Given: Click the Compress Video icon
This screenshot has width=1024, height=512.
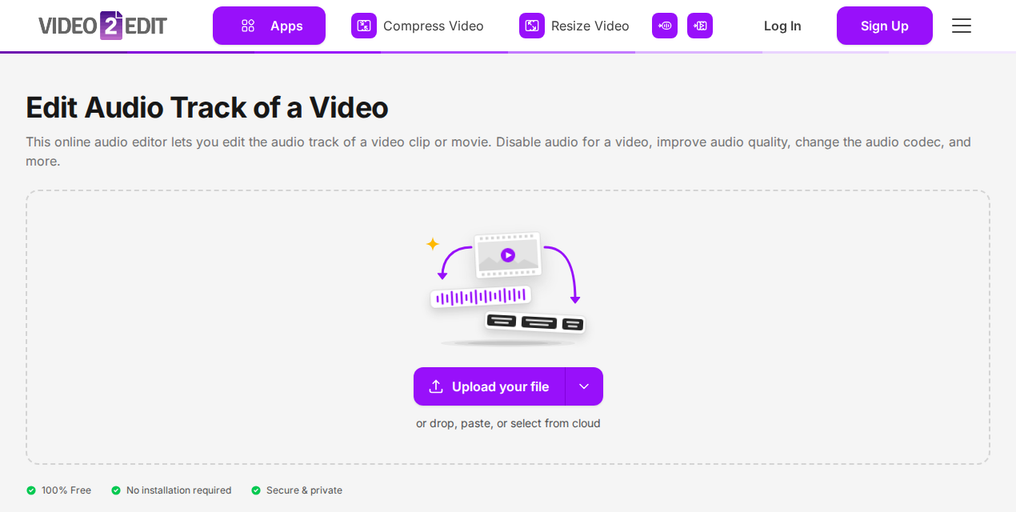Looking at the screenshot, I should coord(364,26).
